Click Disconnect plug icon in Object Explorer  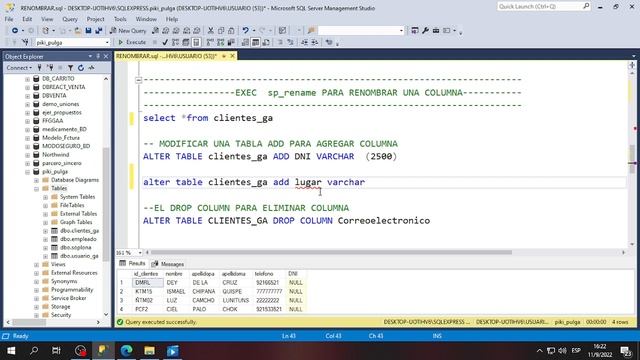pos(50,68)
